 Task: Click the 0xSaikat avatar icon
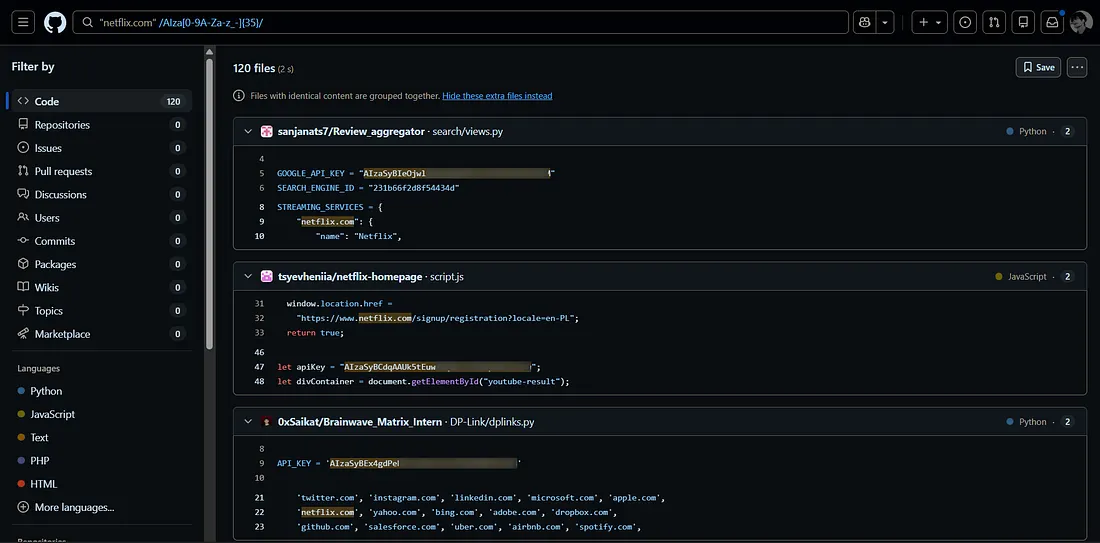[267, 422]
